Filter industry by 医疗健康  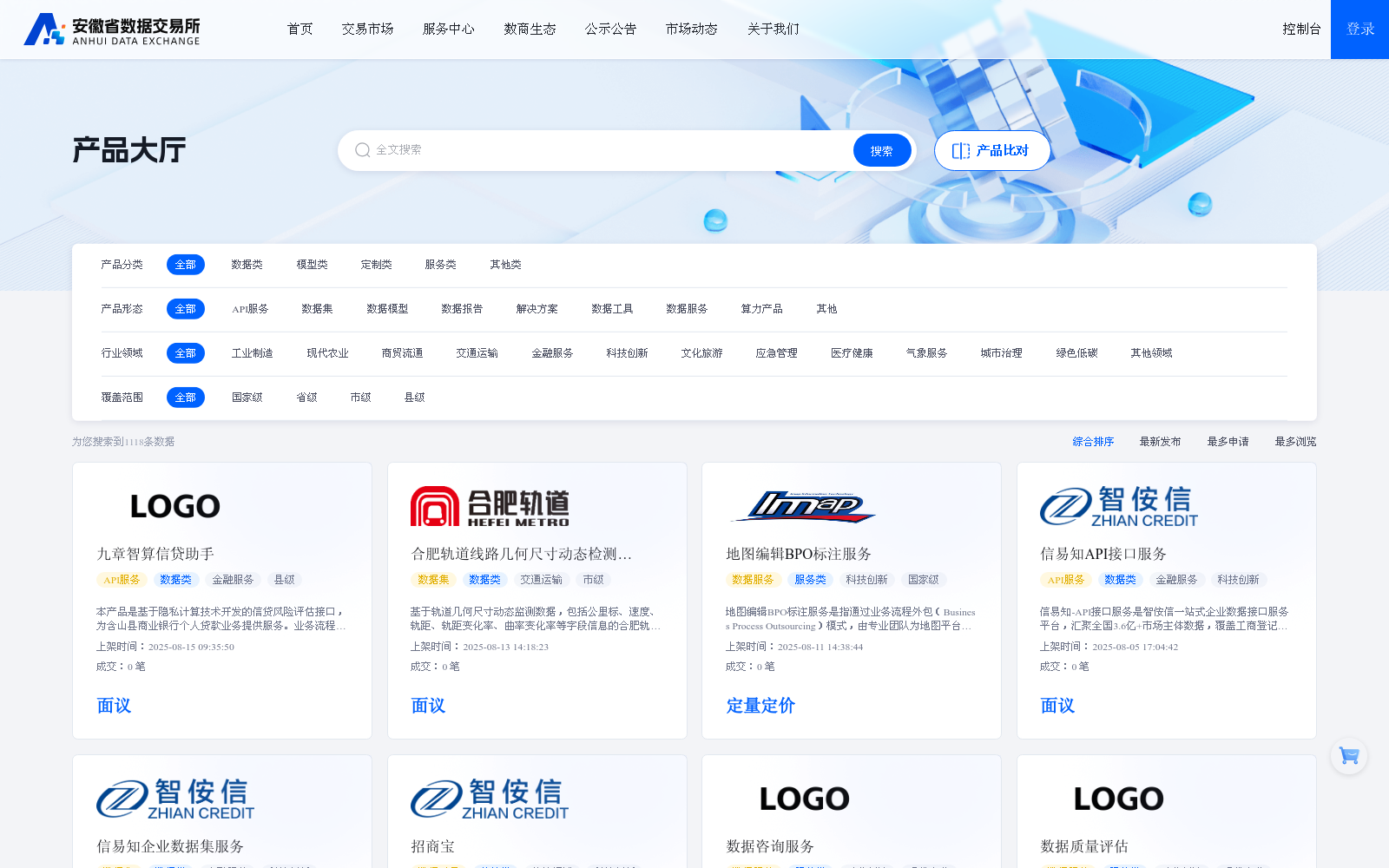tap(852, 353)
